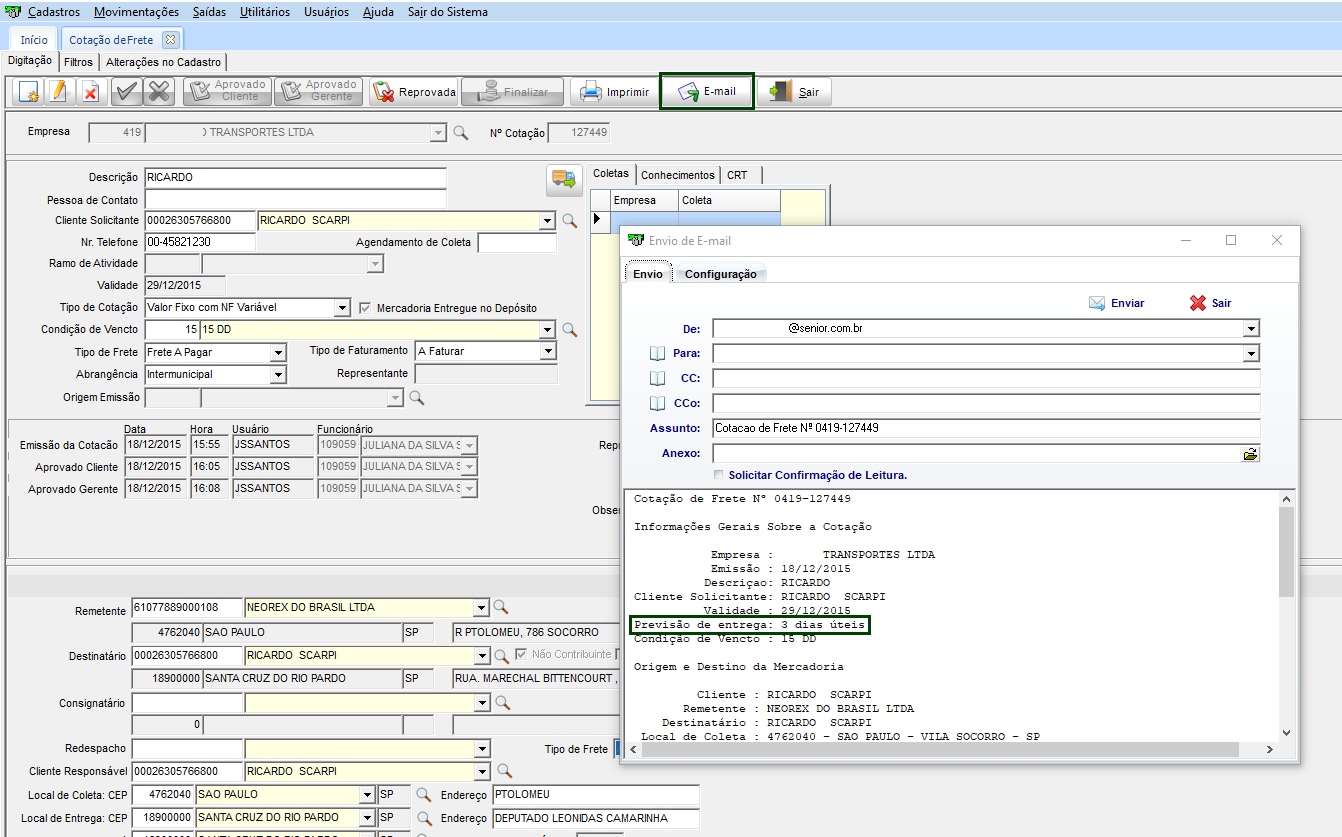Toggle the Não Contribuinte checkbox
This screenshot has width=1342, height=837.
tap(521, 654)
